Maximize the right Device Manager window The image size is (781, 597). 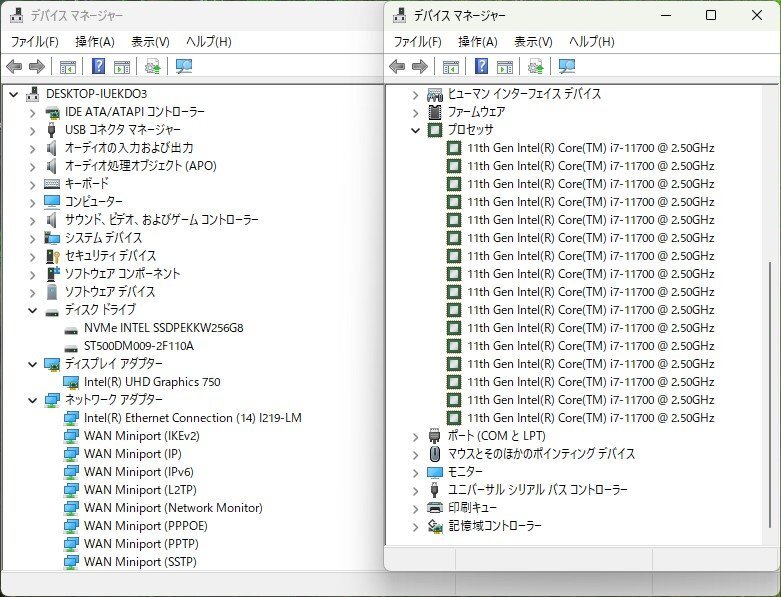pyautogui.click(x=711, y=15)
